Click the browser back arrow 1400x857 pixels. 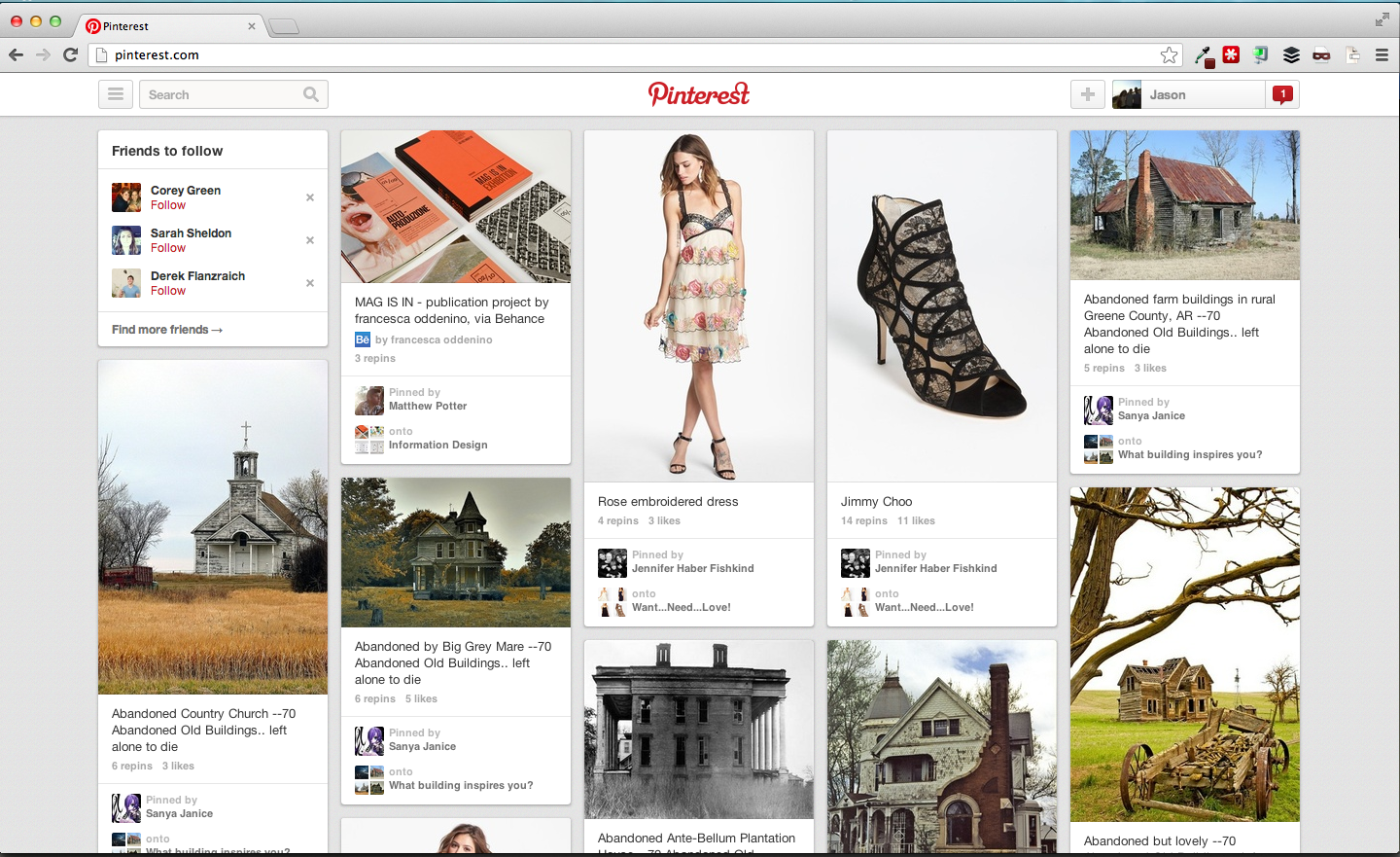coord(16,54)
